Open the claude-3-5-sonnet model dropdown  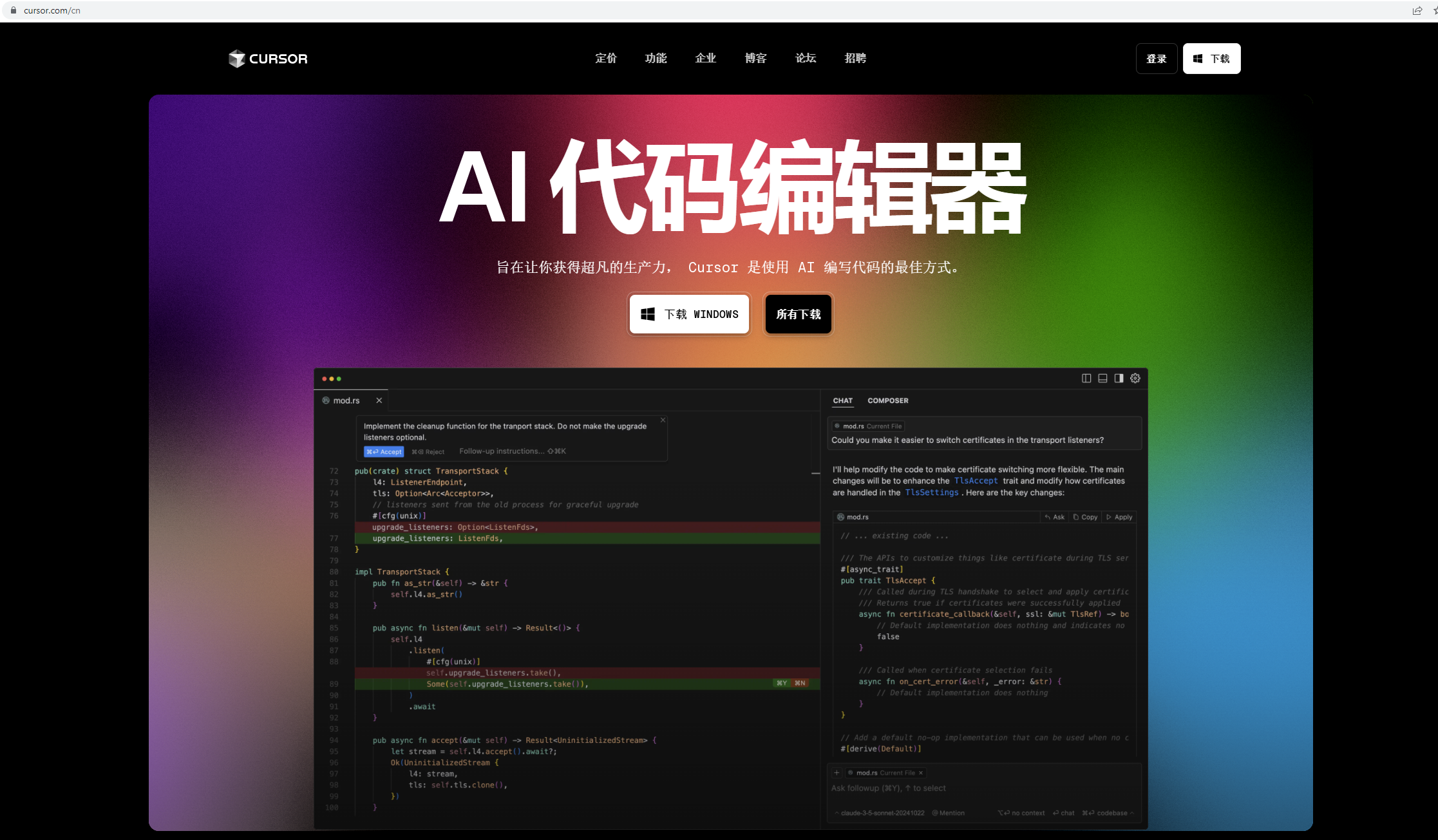[x=880, y=813]
